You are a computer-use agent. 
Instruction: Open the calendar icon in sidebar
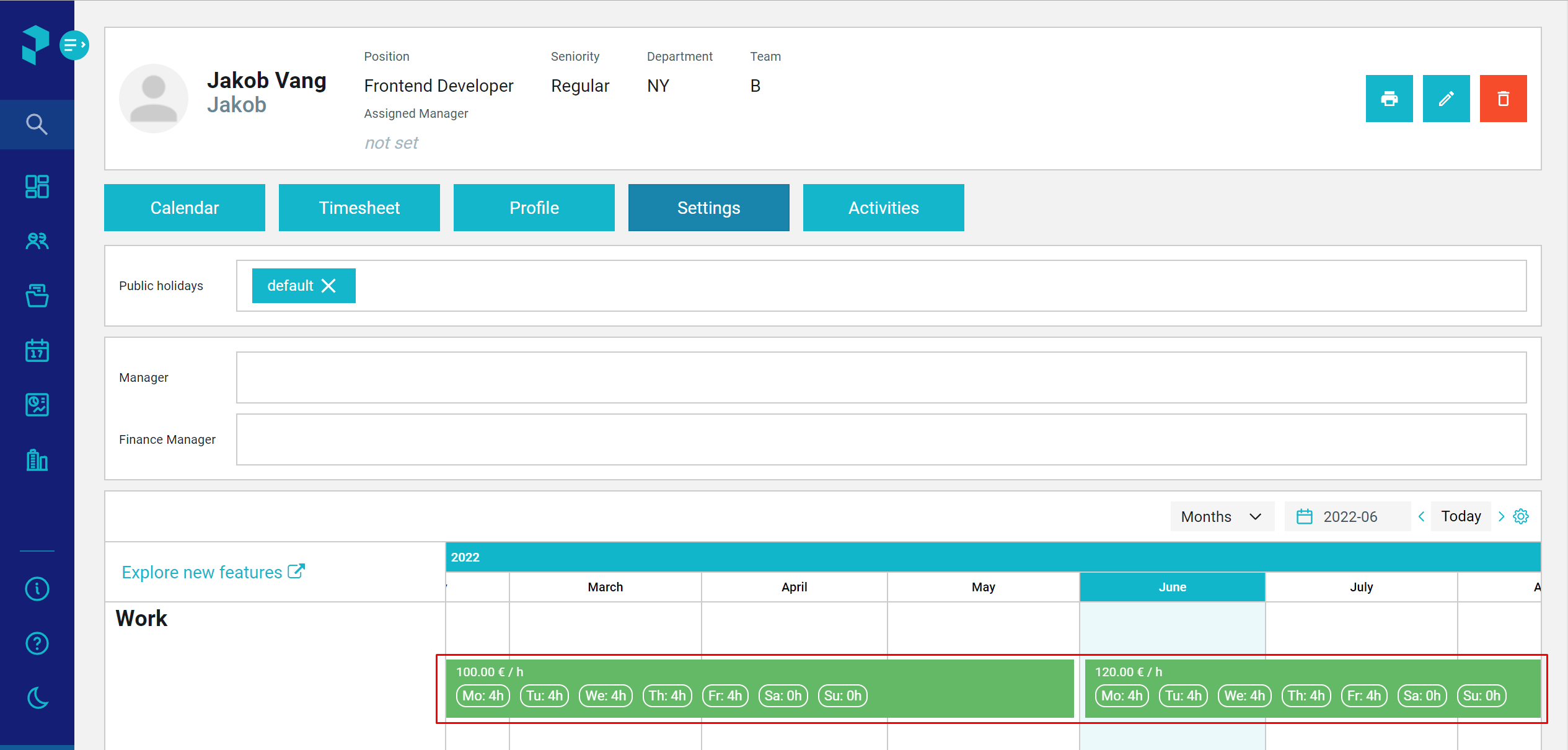click(x=37, y=350)
